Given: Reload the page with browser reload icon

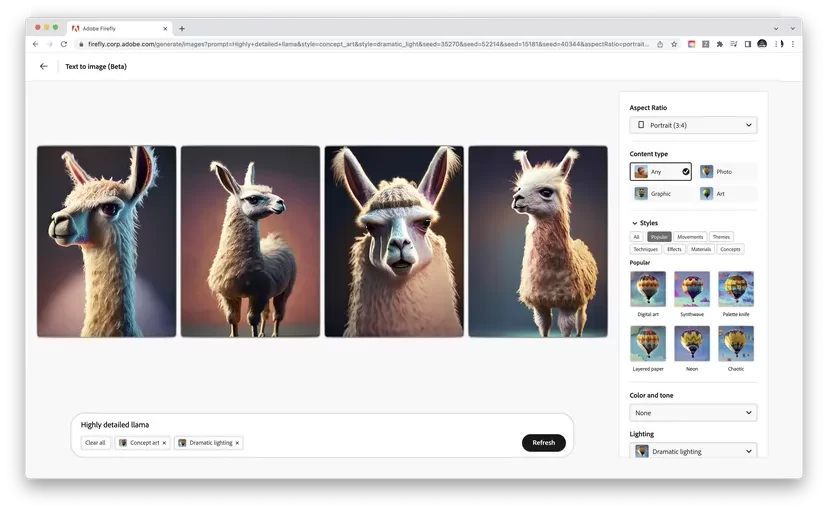Looking at the screenshot, I should [x=64, y=44].
